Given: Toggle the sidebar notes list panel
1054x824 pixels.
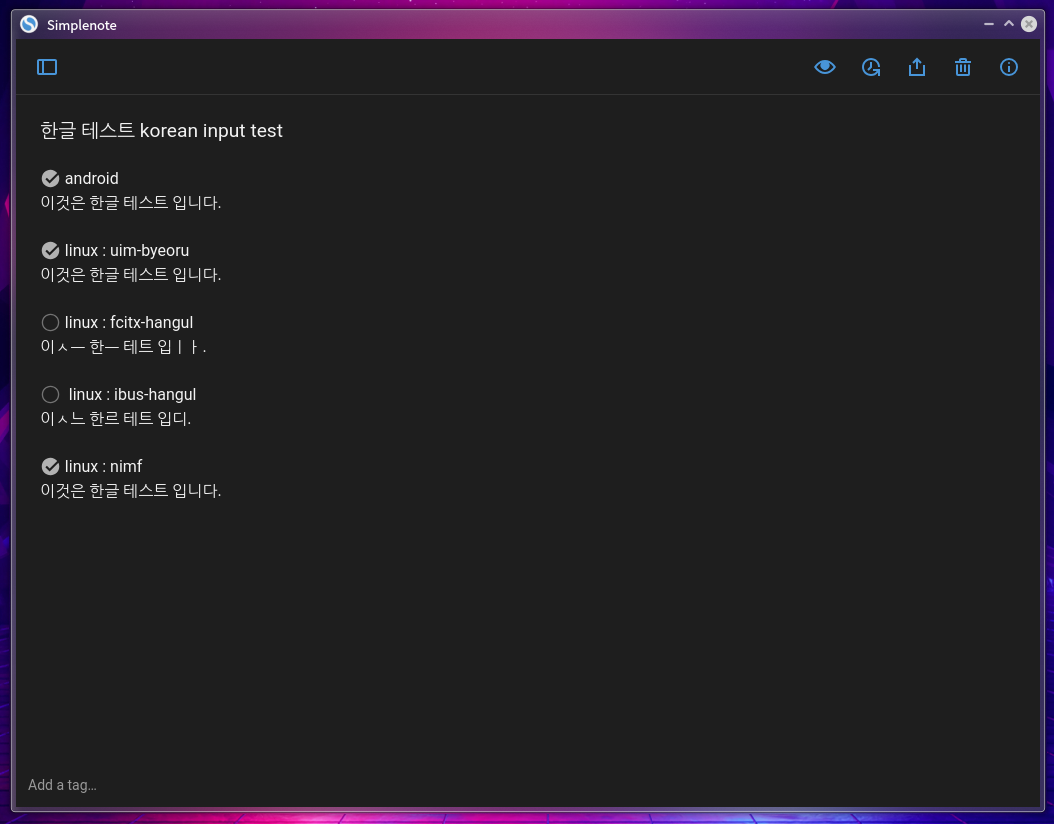Looking at the screenshot, I should pyautogui.click(x=47, y=67).
